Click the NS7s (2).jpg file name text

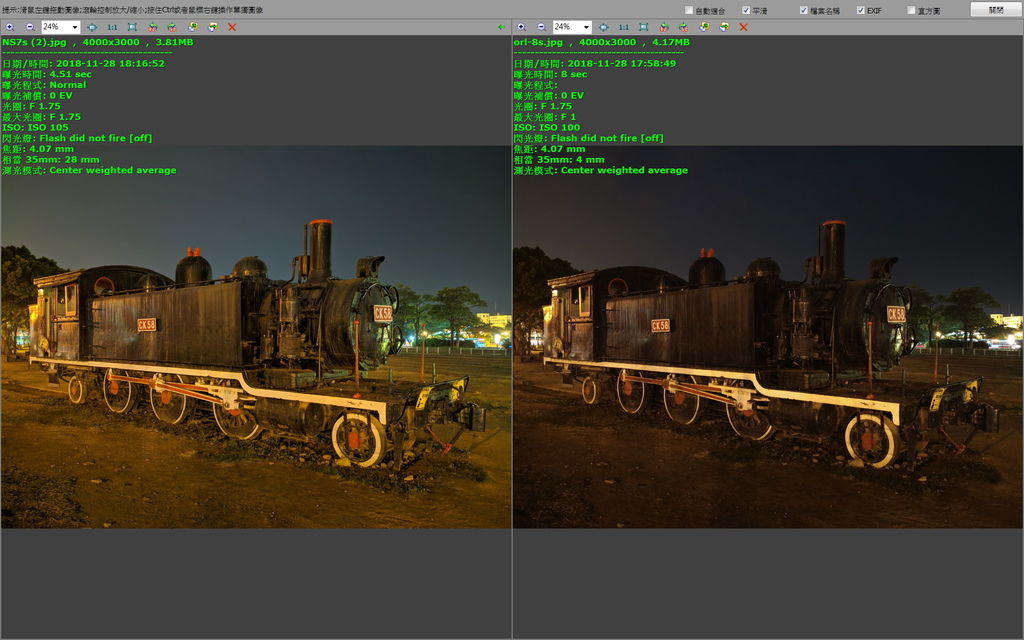click(34, 42)
